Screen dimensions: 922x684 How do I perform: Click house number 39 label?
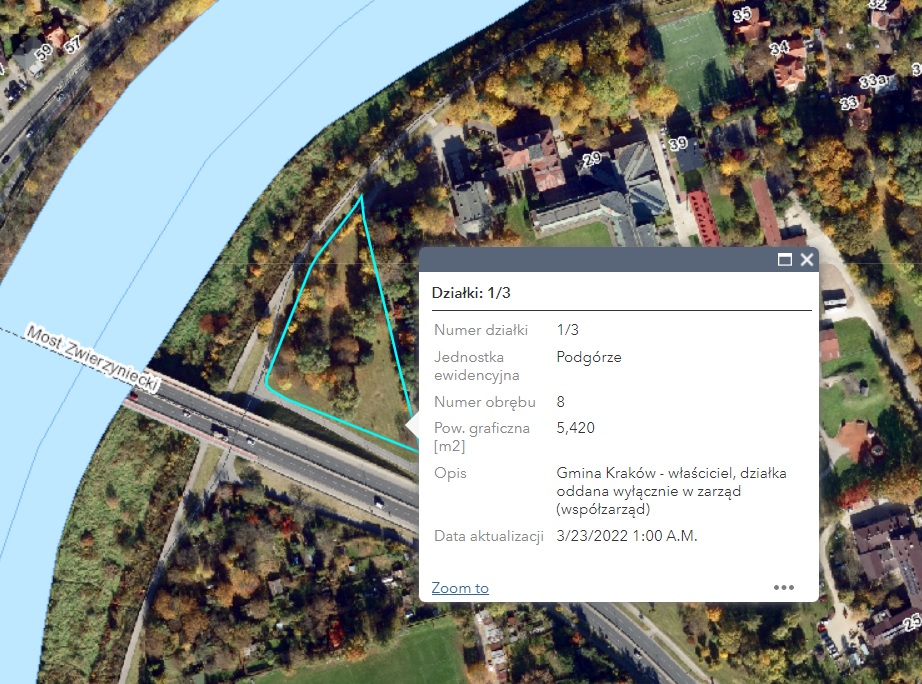679,144
